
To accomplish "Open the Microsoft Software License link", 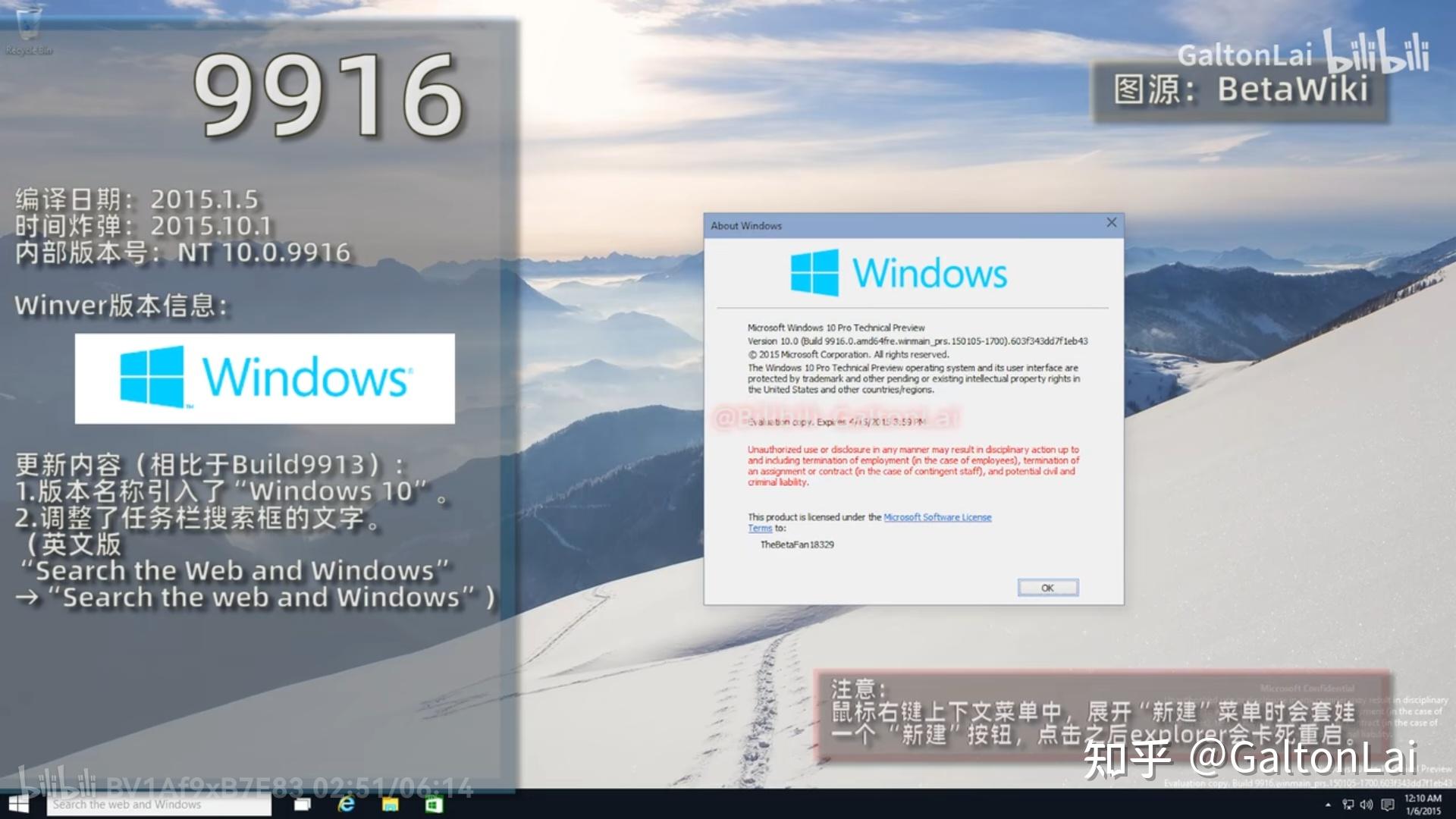I will coord(937,517).
